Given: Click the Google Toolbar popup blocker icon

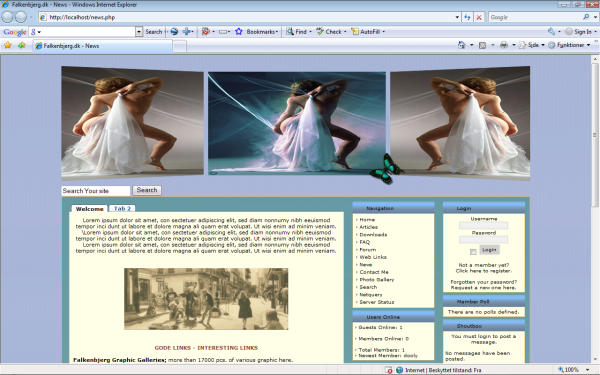Looking at the screenshot, I should coord(206,32).
